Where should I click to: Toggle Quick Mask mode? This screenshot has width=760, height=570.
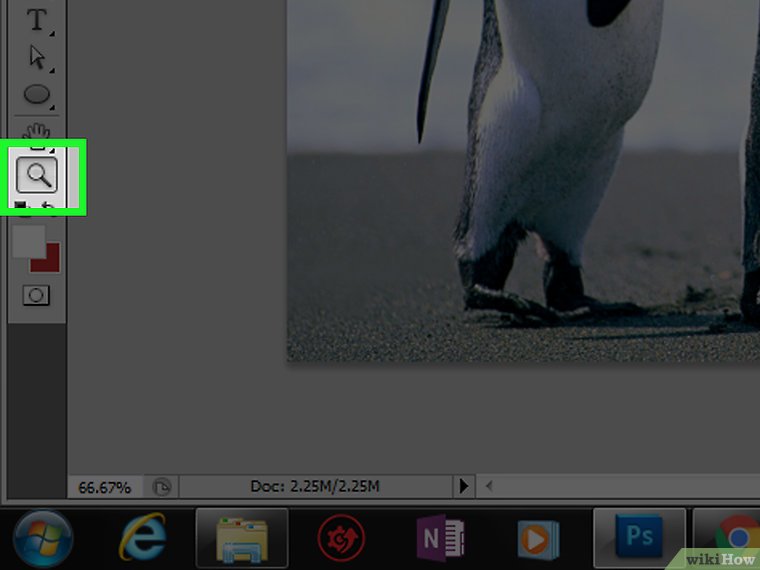pyautogui.click(x=37, y=296)
